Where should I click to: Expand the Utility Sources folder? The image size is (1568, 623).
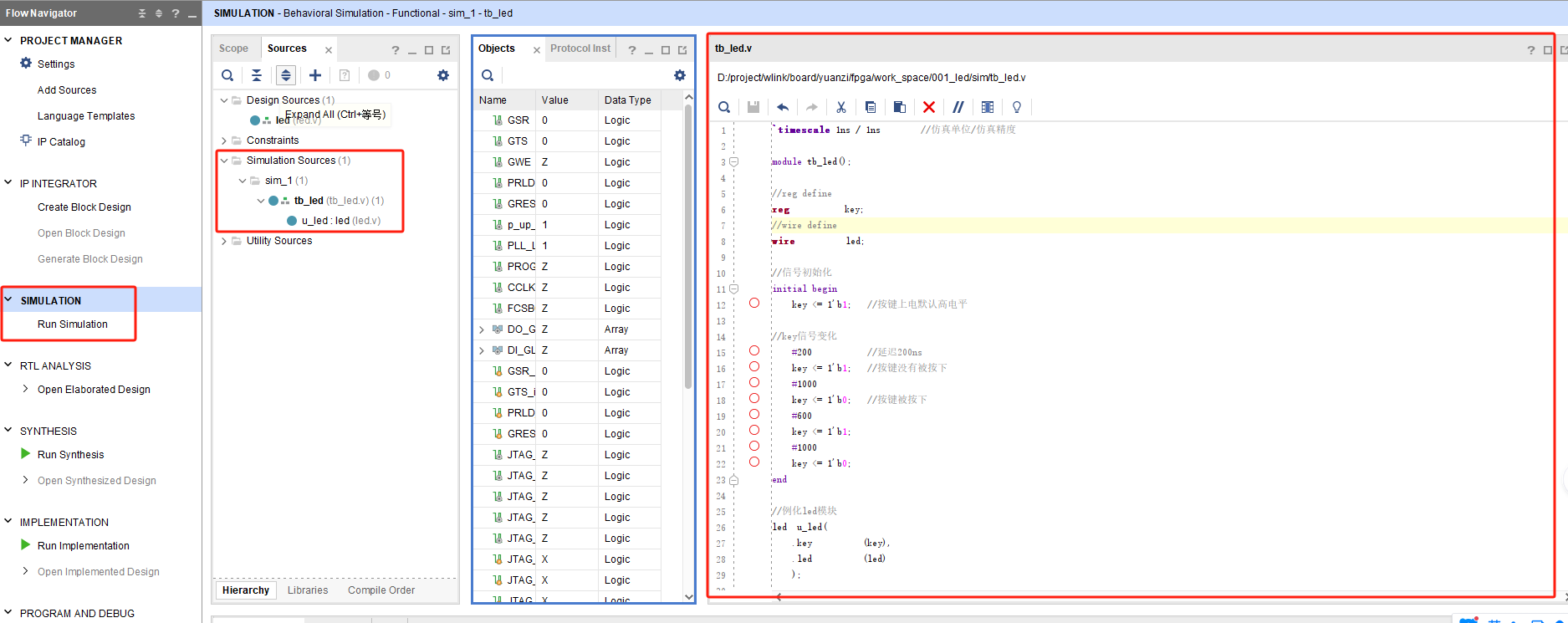pyautogui.click(x=224, y=241)
